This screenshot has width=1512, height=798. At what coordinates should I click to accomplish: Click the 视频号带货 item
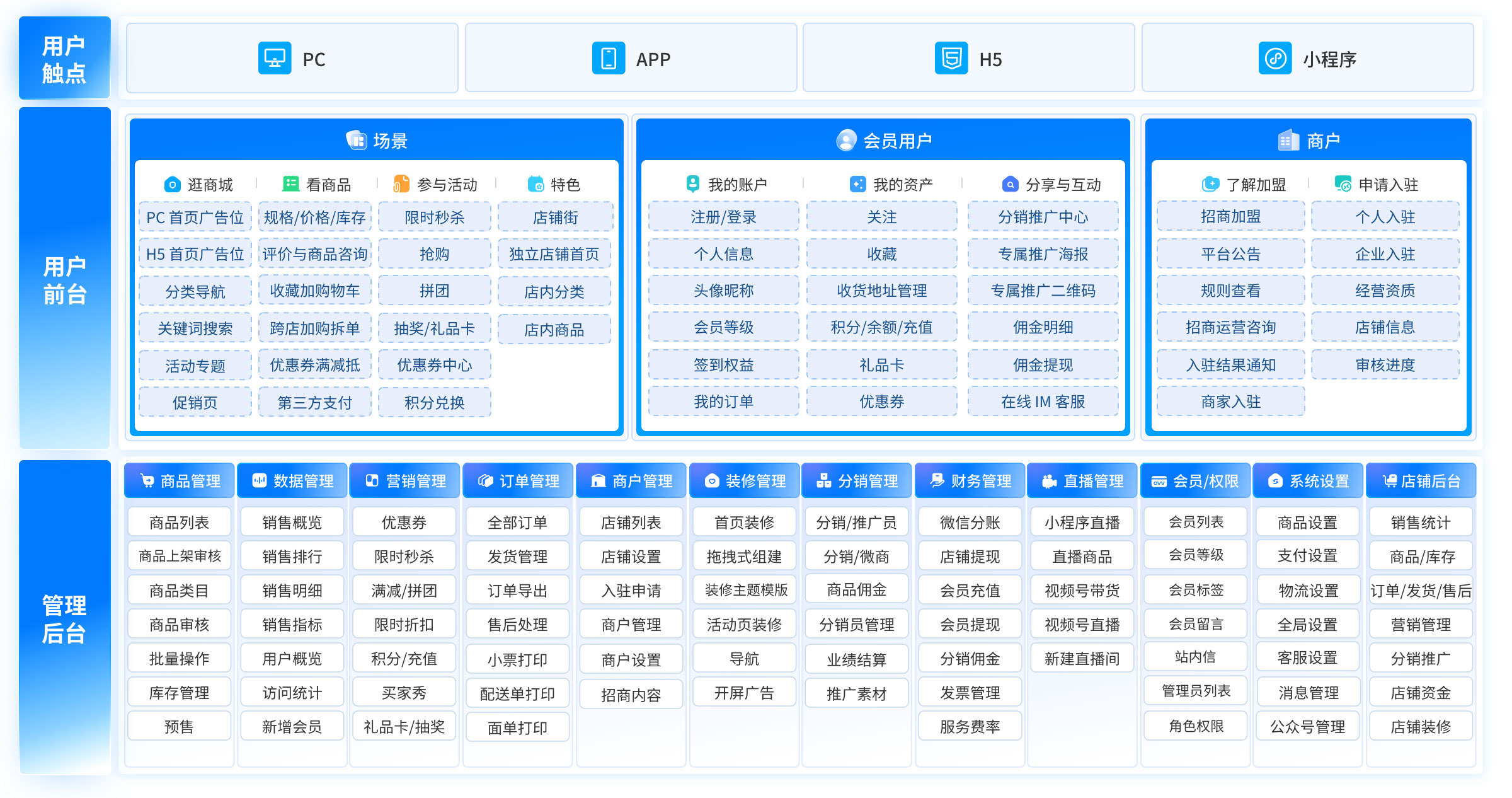coord(1082,590)
